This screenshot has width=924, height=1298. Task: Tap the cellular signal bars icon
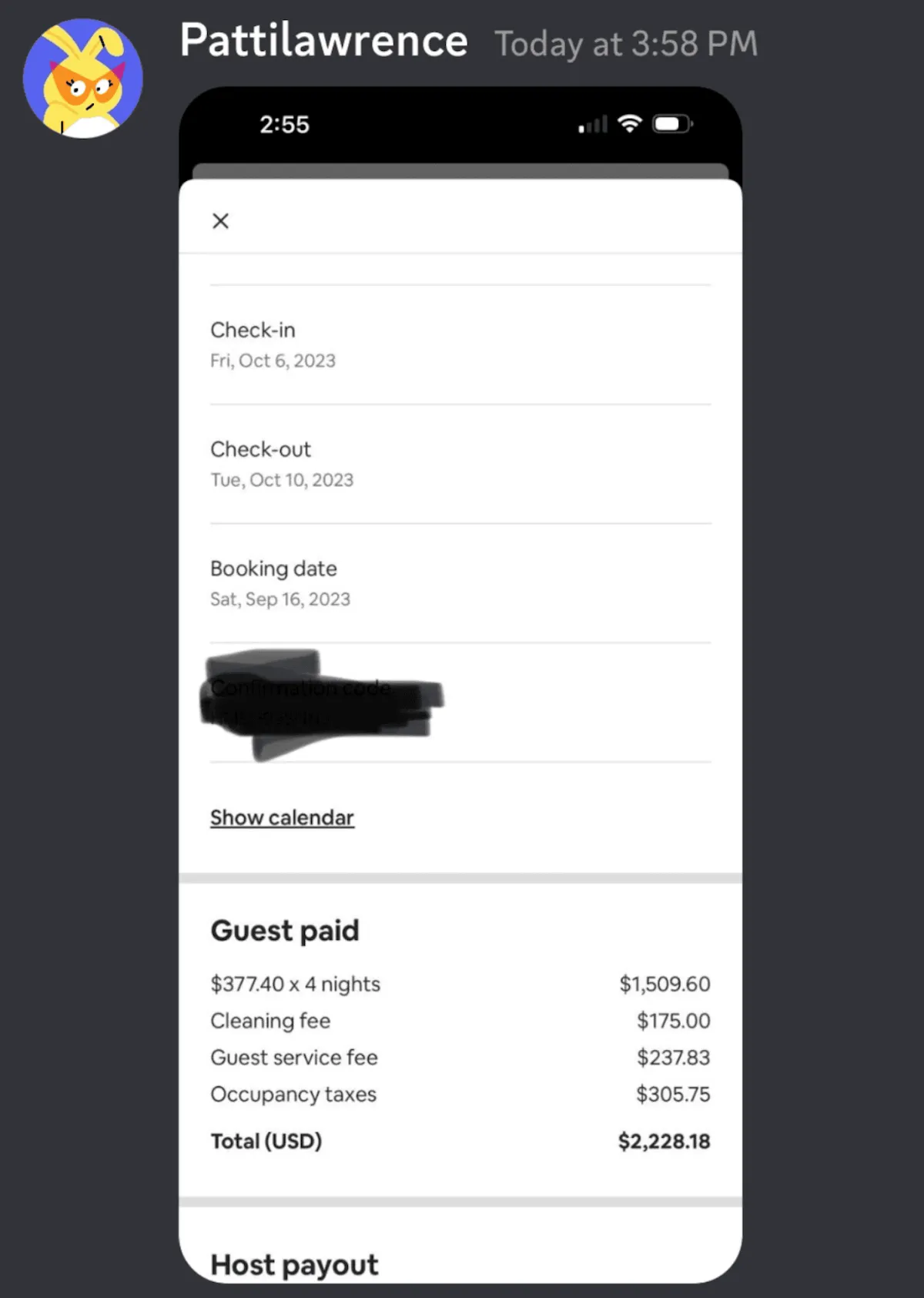(593, 124)
